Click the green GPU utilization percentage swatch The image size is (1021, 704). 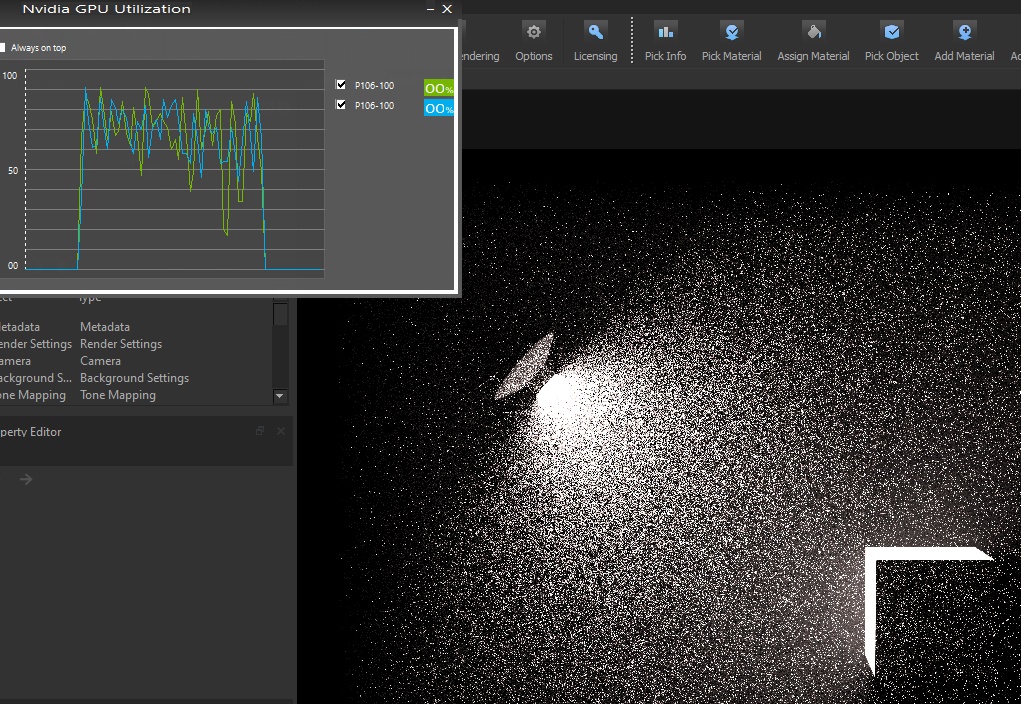439,87
